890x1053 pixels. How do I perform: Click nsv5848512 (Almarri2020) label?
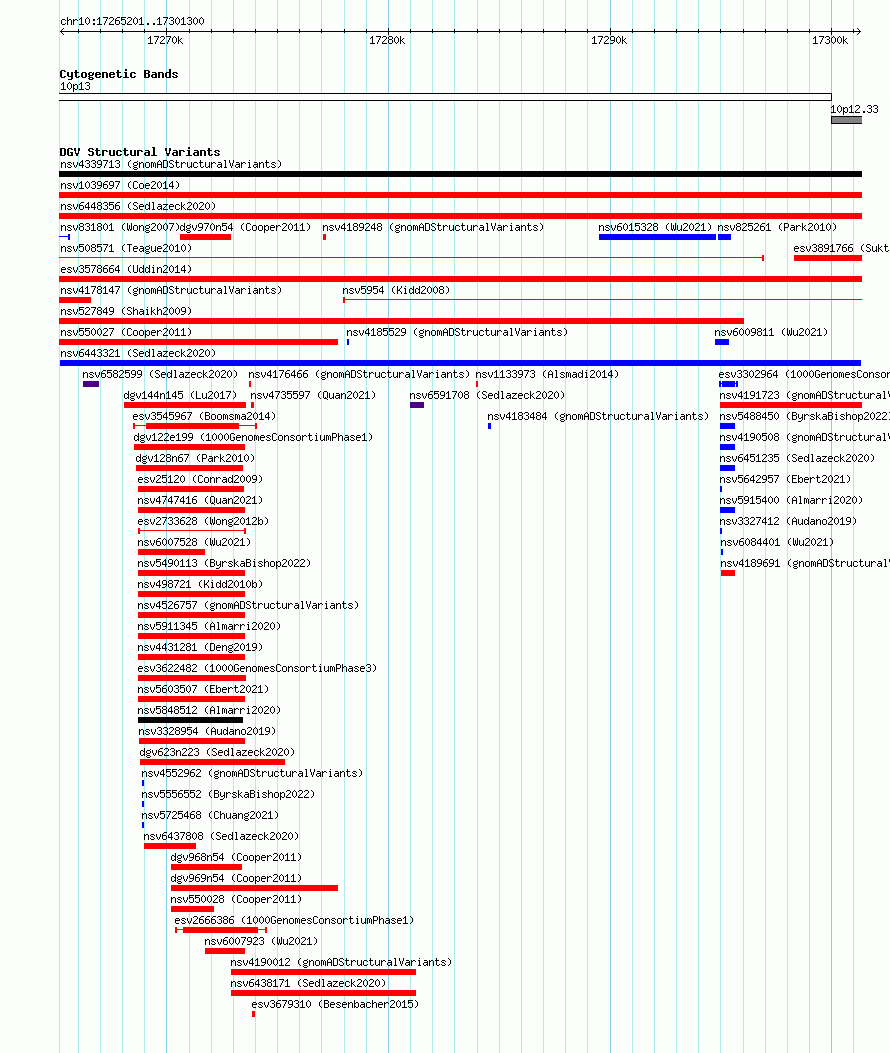(x=209, y=711)
